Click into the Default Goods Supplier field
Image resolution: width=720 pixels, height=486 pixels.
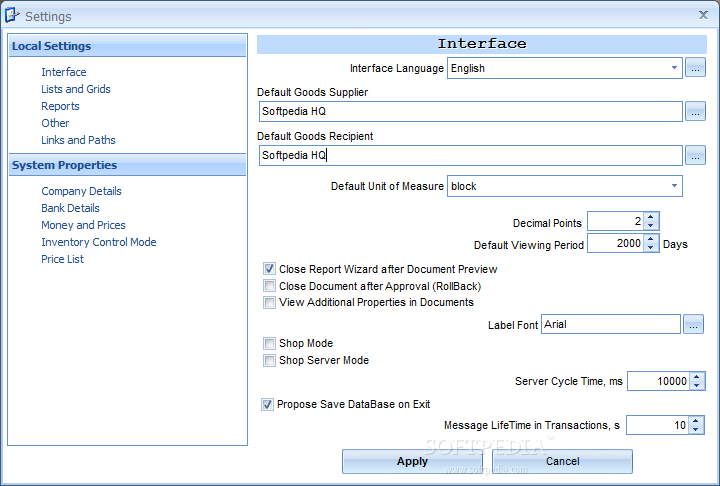tap(471, 112)
